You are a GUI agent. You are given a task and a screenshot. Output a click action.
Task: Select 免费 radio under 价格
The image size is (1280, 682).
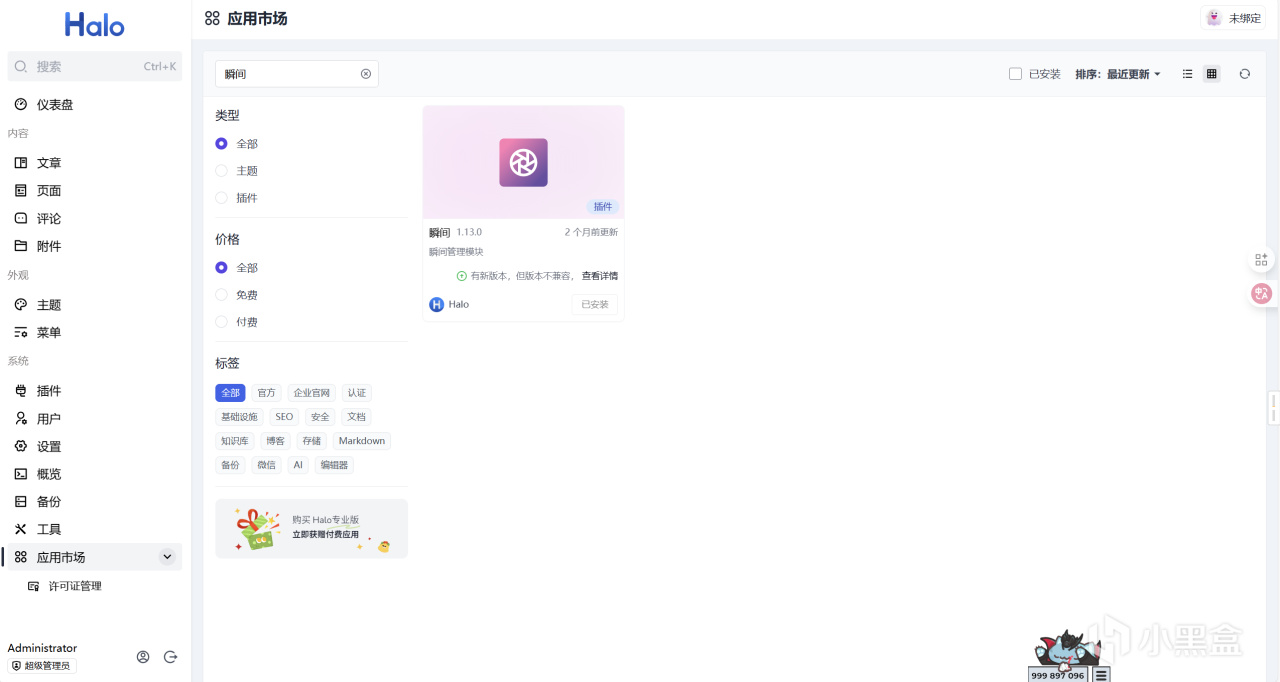tap(222, 295)
